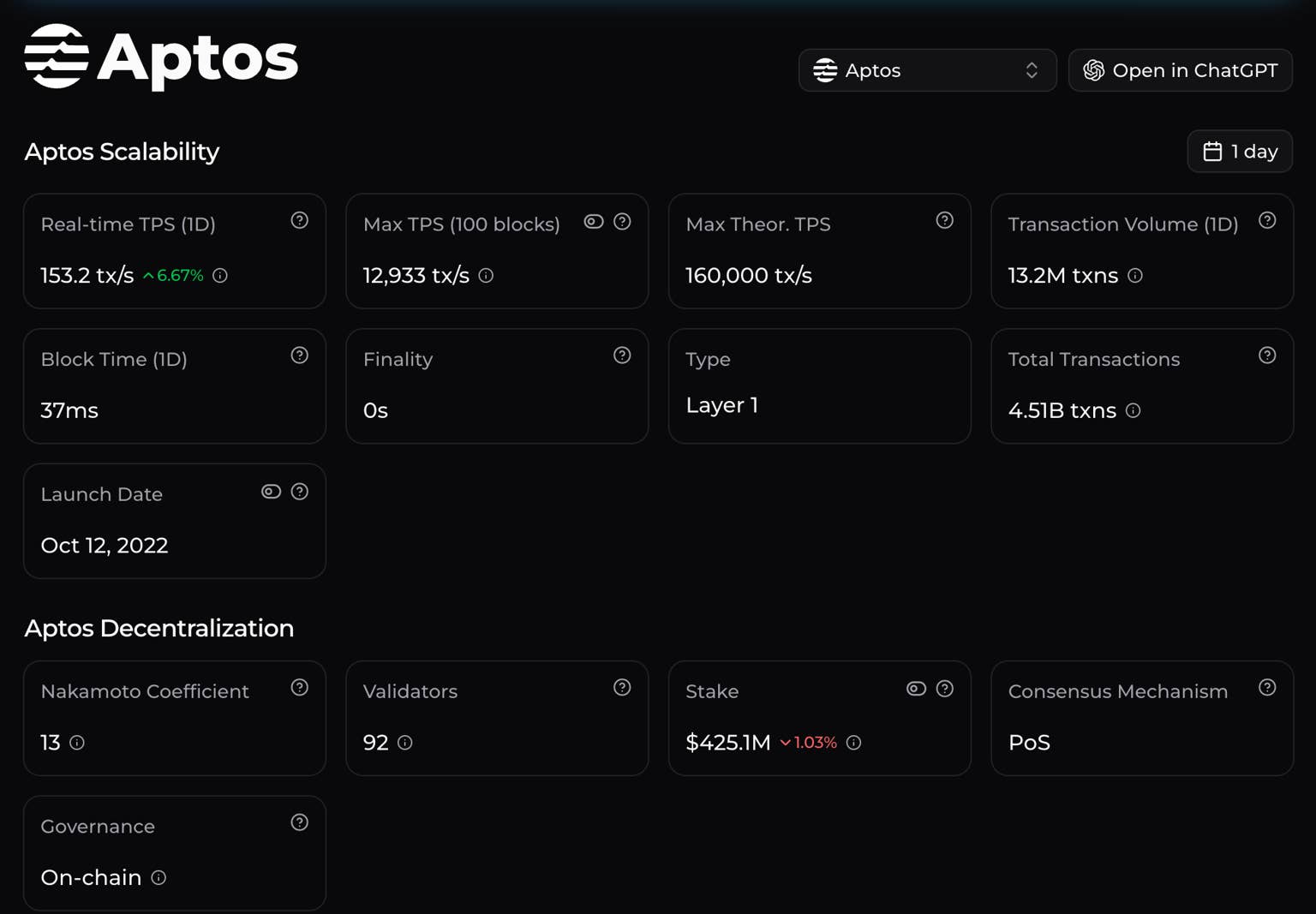Click the Aptos Decentralization heading
The width and height of the screenshot is (1316, 914).
[x=159, y=628]
